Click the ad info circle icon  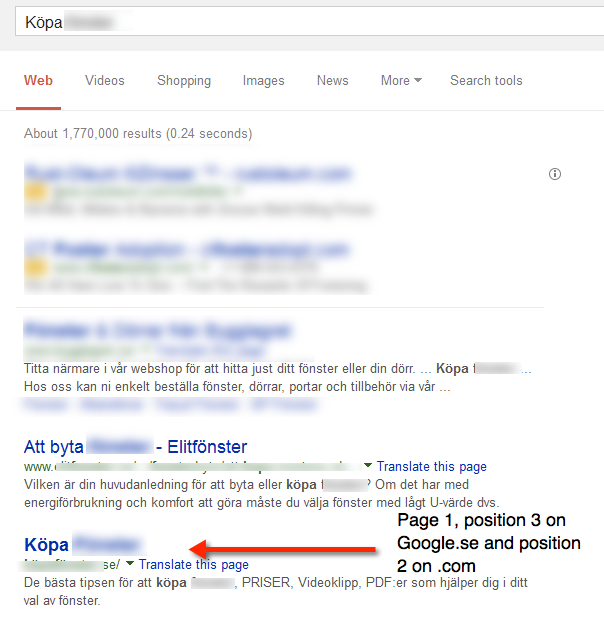coord(555,174)
